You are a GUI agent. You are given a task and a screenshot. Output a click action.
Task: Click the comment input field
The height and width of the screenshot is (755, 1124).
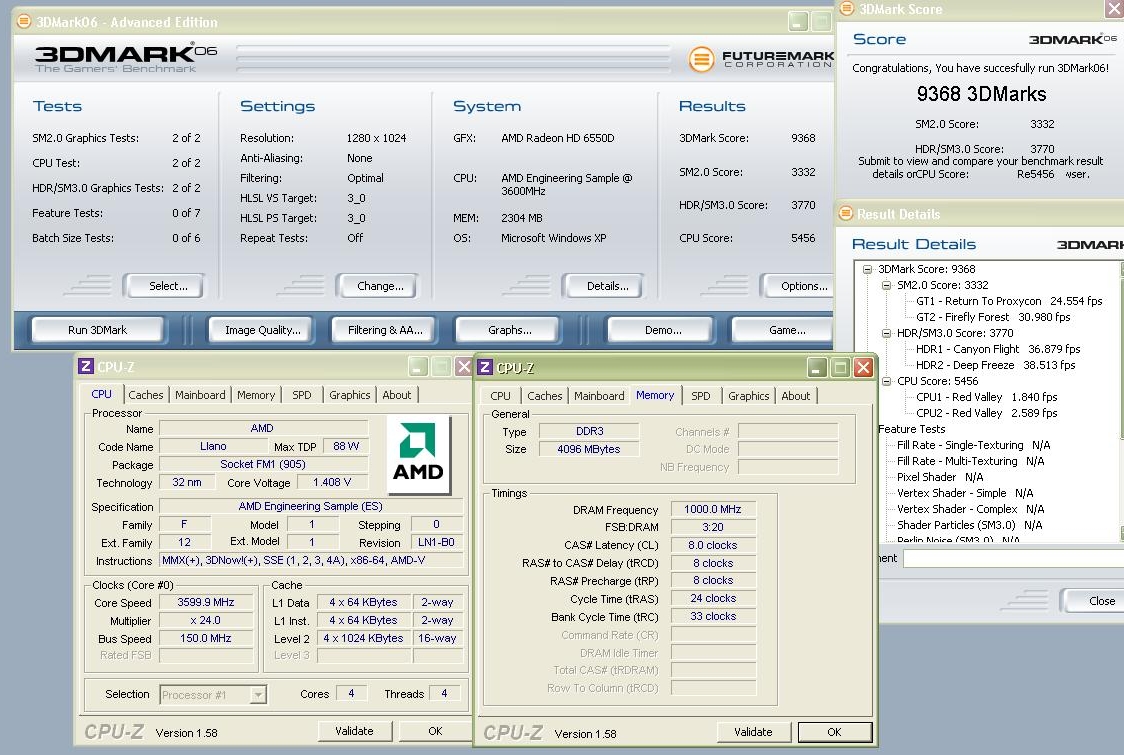coord(1013,558)
